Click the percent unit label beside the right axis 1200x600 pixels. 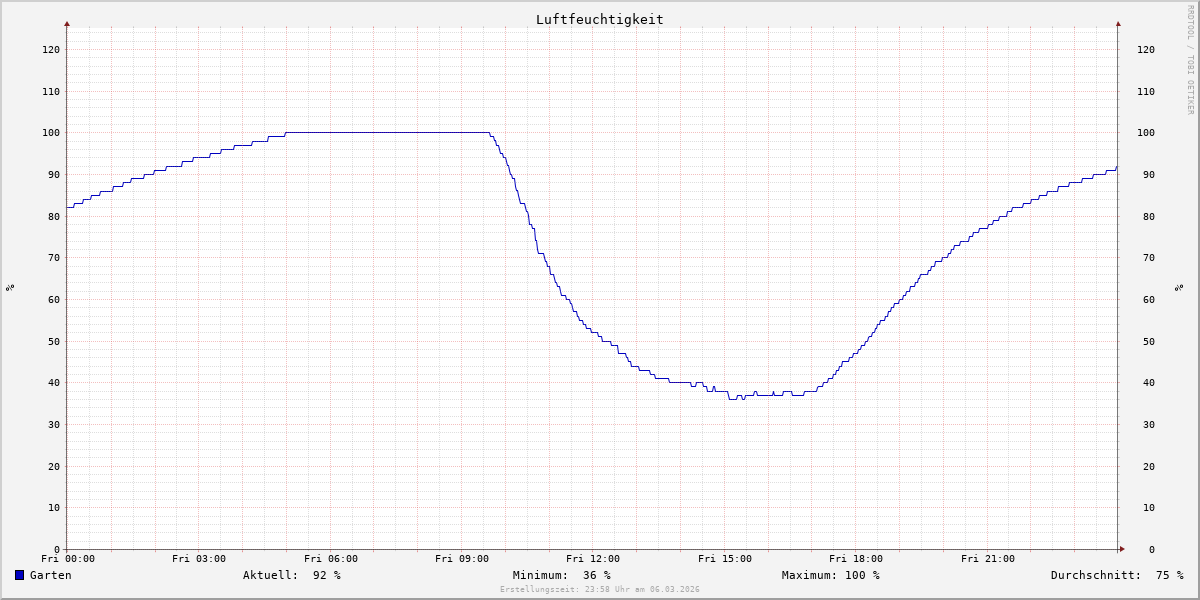pyautogui.click(x=1178, y=287)
